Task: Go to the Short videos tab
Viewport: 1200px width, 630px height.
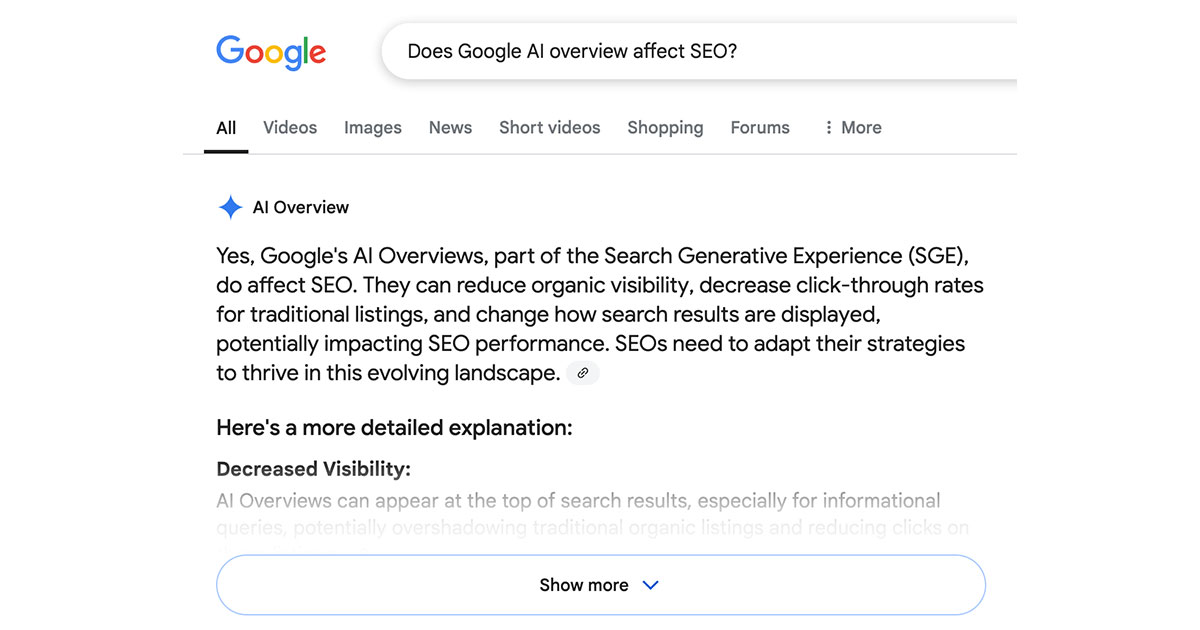Action: [550, 128]
